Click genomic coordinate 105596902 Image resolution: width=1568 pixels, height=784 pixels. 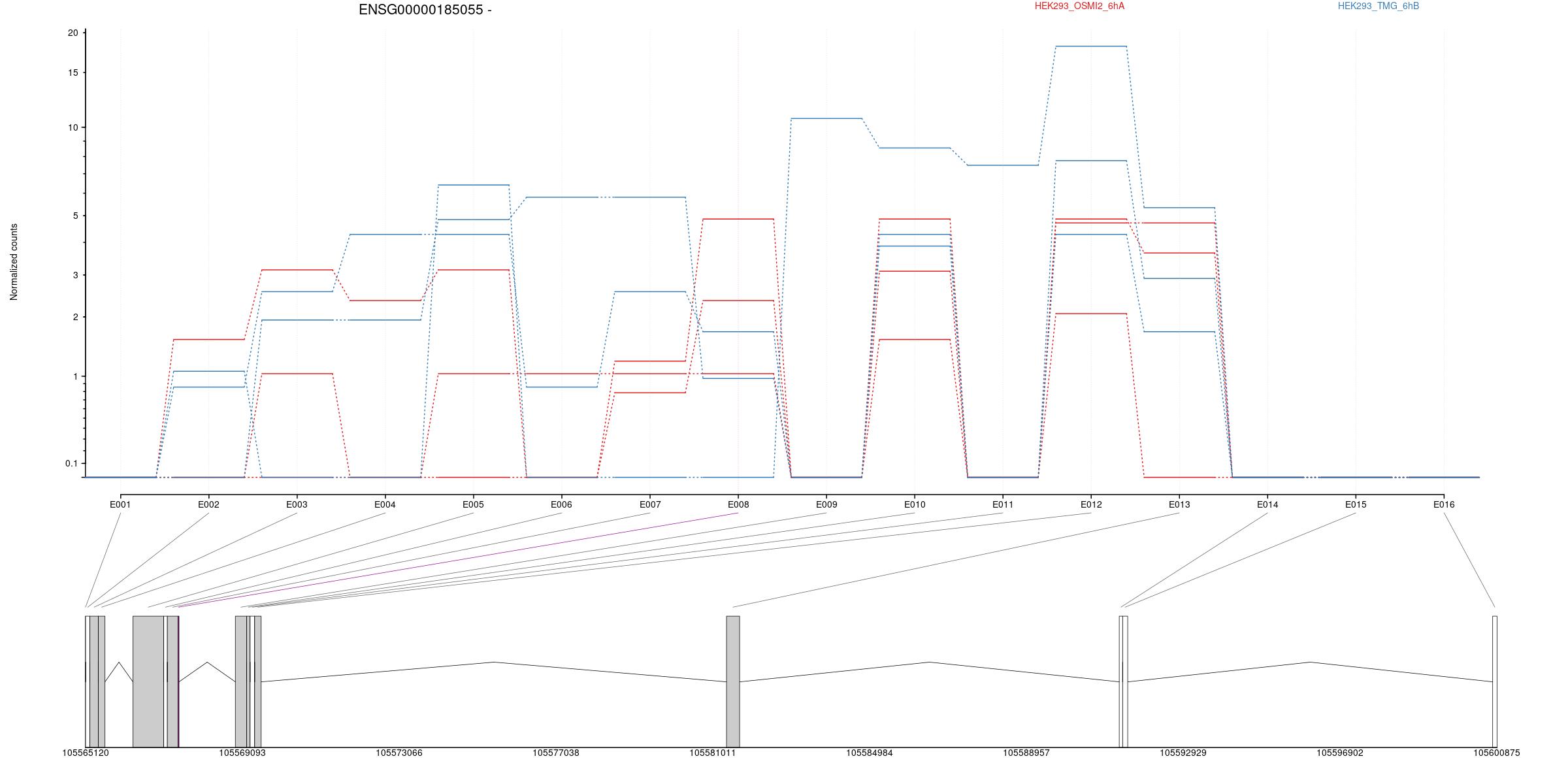point(1340,753)
